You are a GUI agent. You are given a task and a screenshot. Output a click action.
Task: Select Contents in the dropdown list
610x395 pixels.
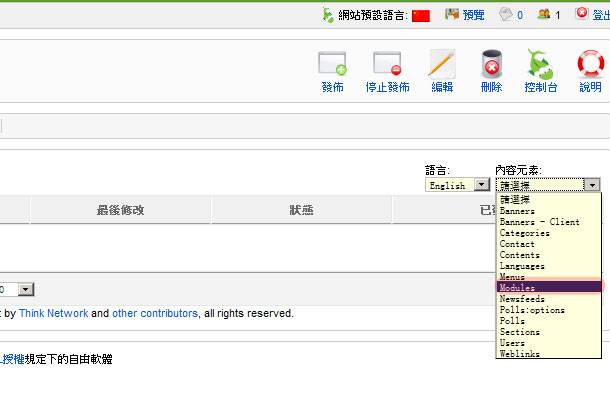tap(549, 255)
